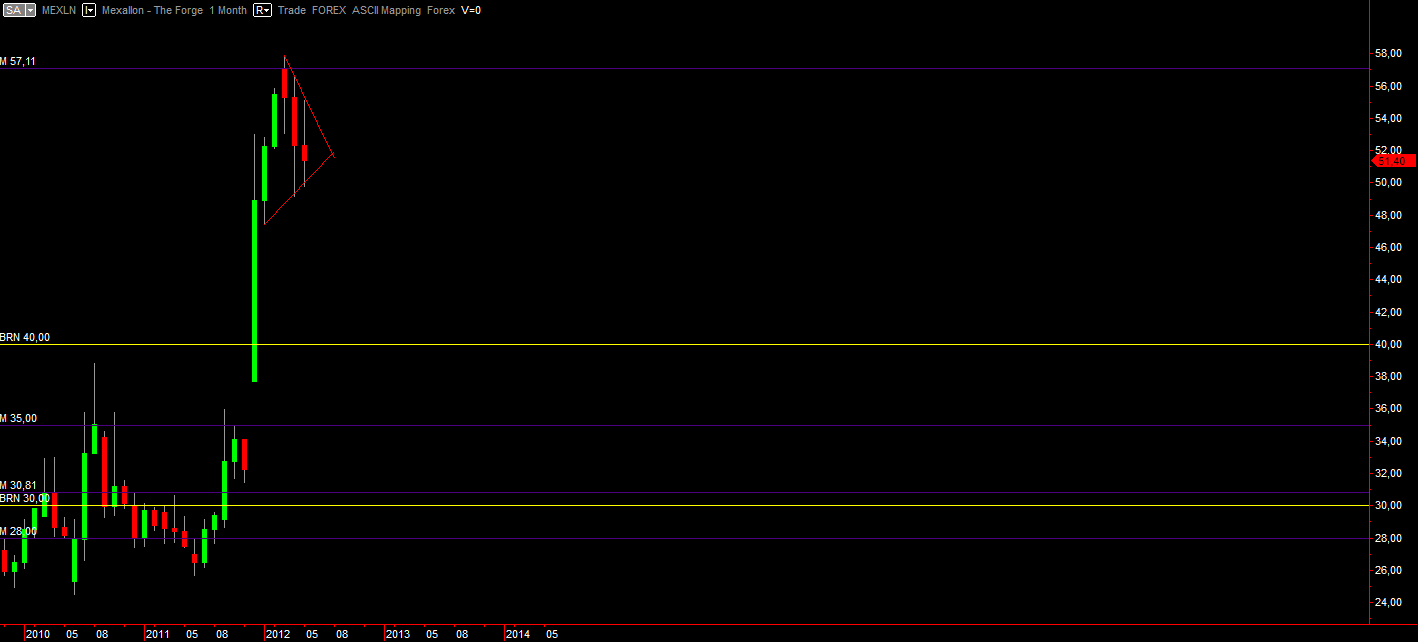Click the Trade label in header
This screenshot has width=1418, height=642.
pos(292,10)
